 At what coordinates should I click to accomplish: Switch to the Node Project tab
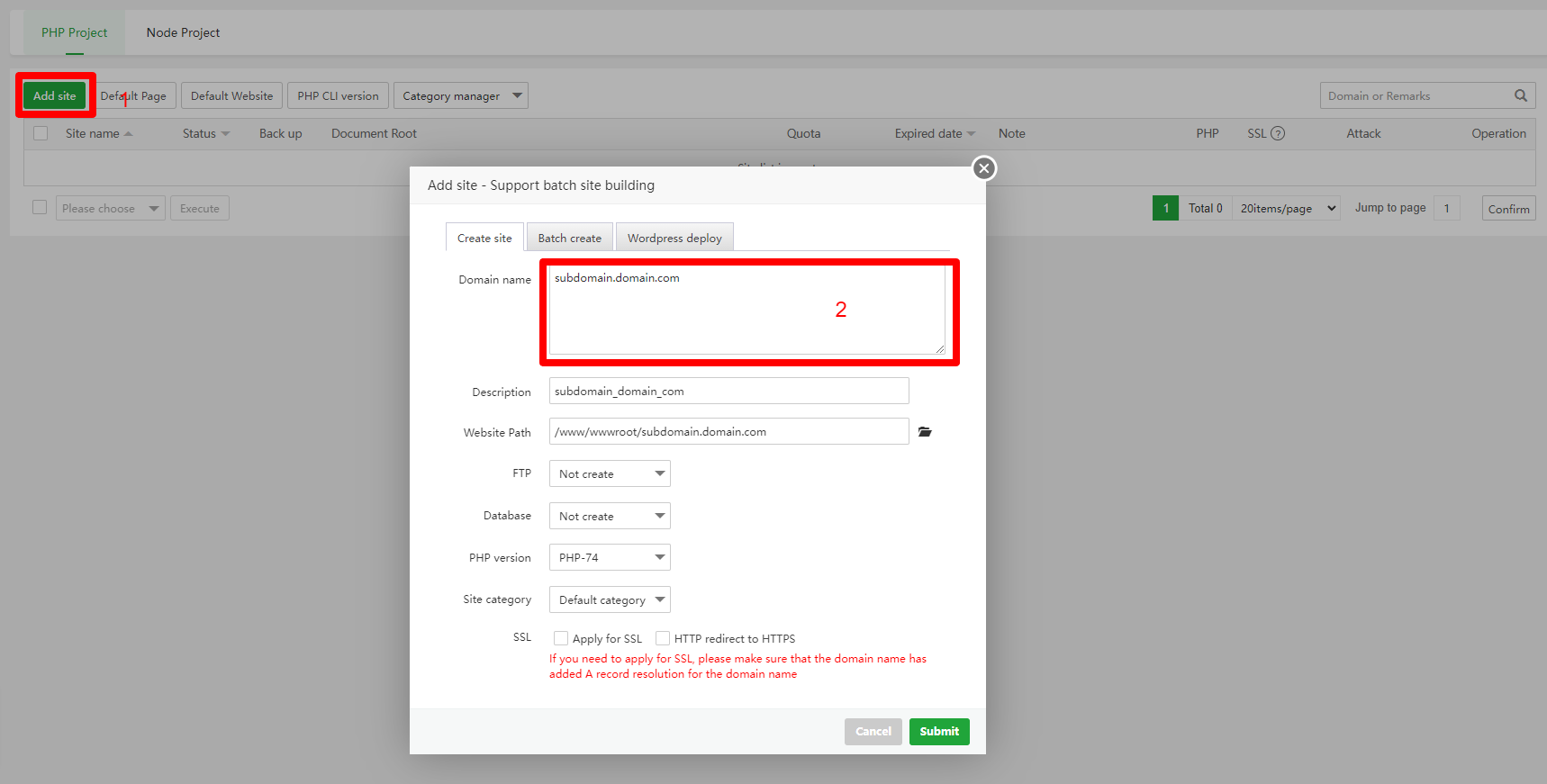tap(183, 32)
